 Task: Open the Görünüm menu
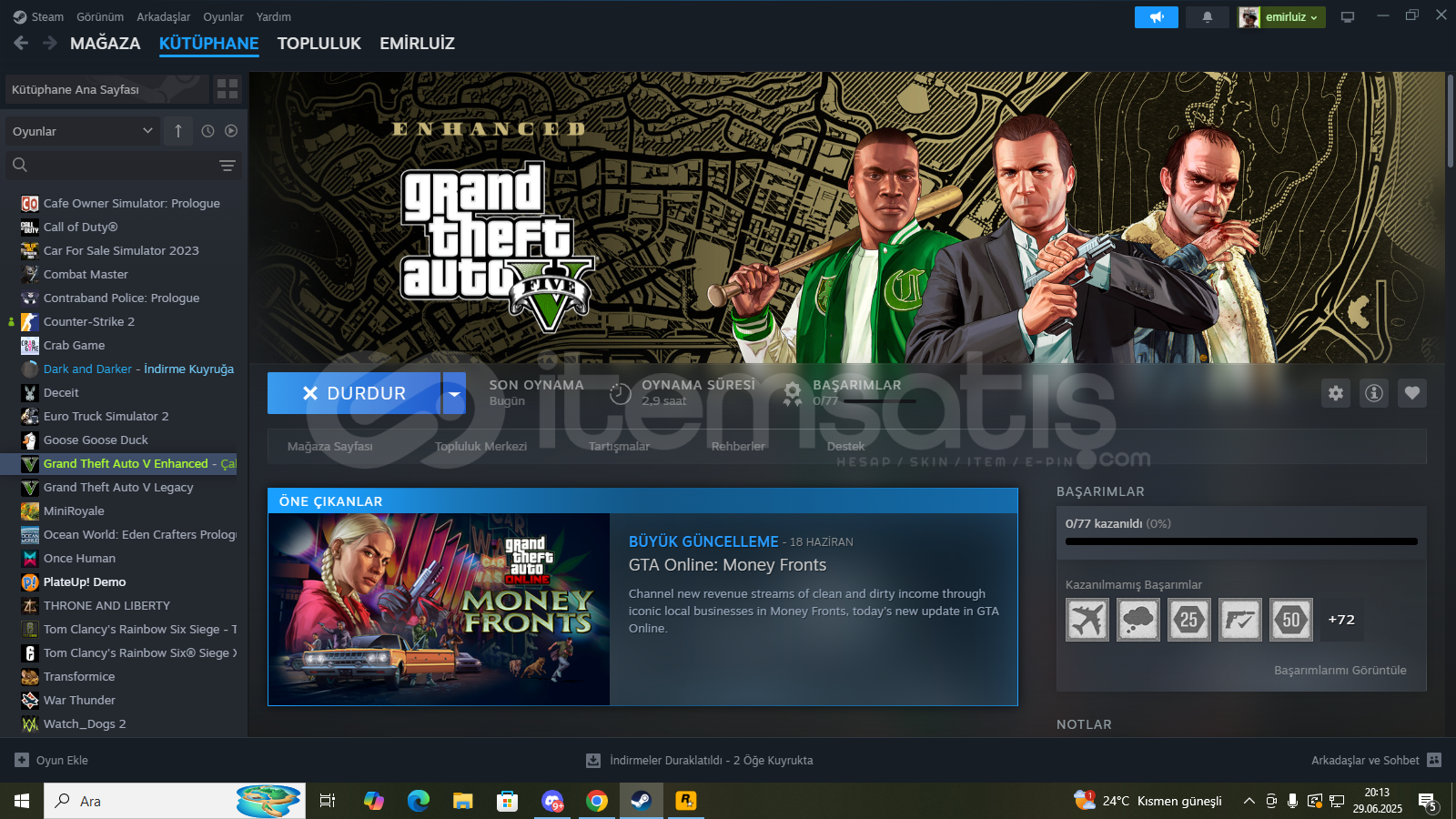click(100, 16)
